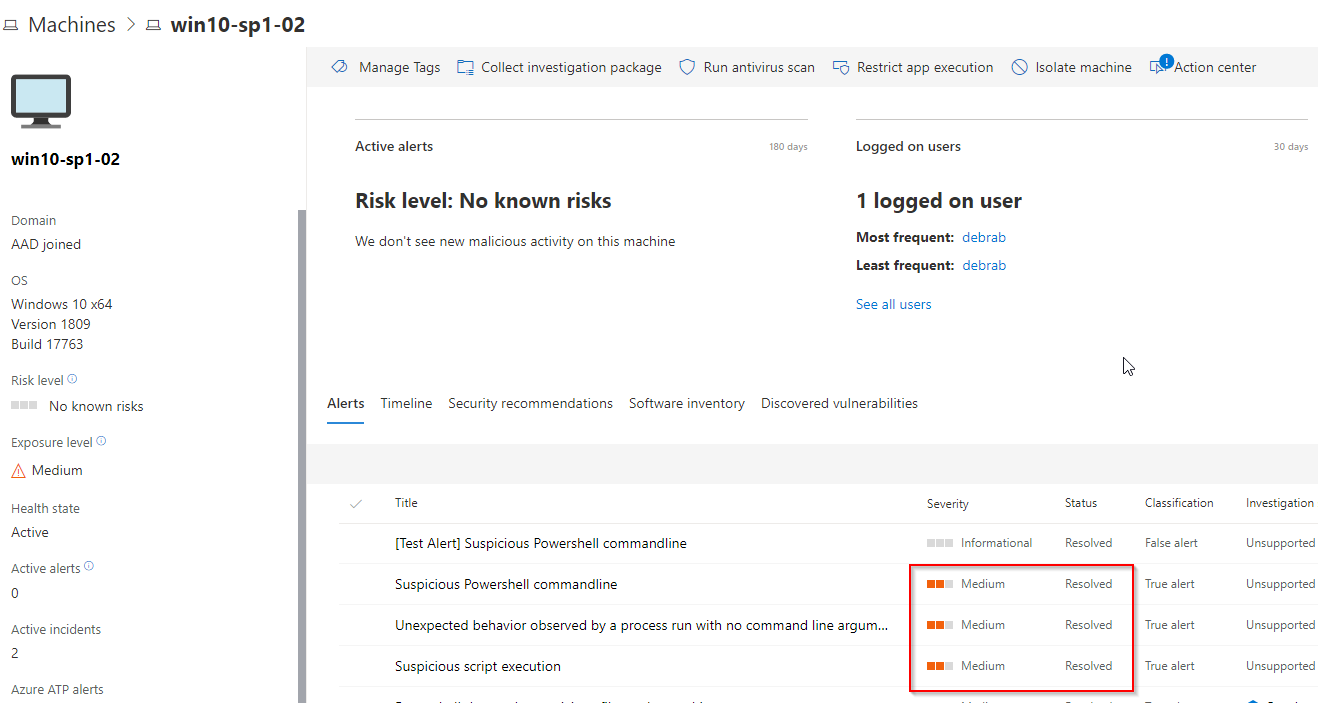This screenshot has height=703, width=1318.
Task: Click the See all users link
Action: 893,304
